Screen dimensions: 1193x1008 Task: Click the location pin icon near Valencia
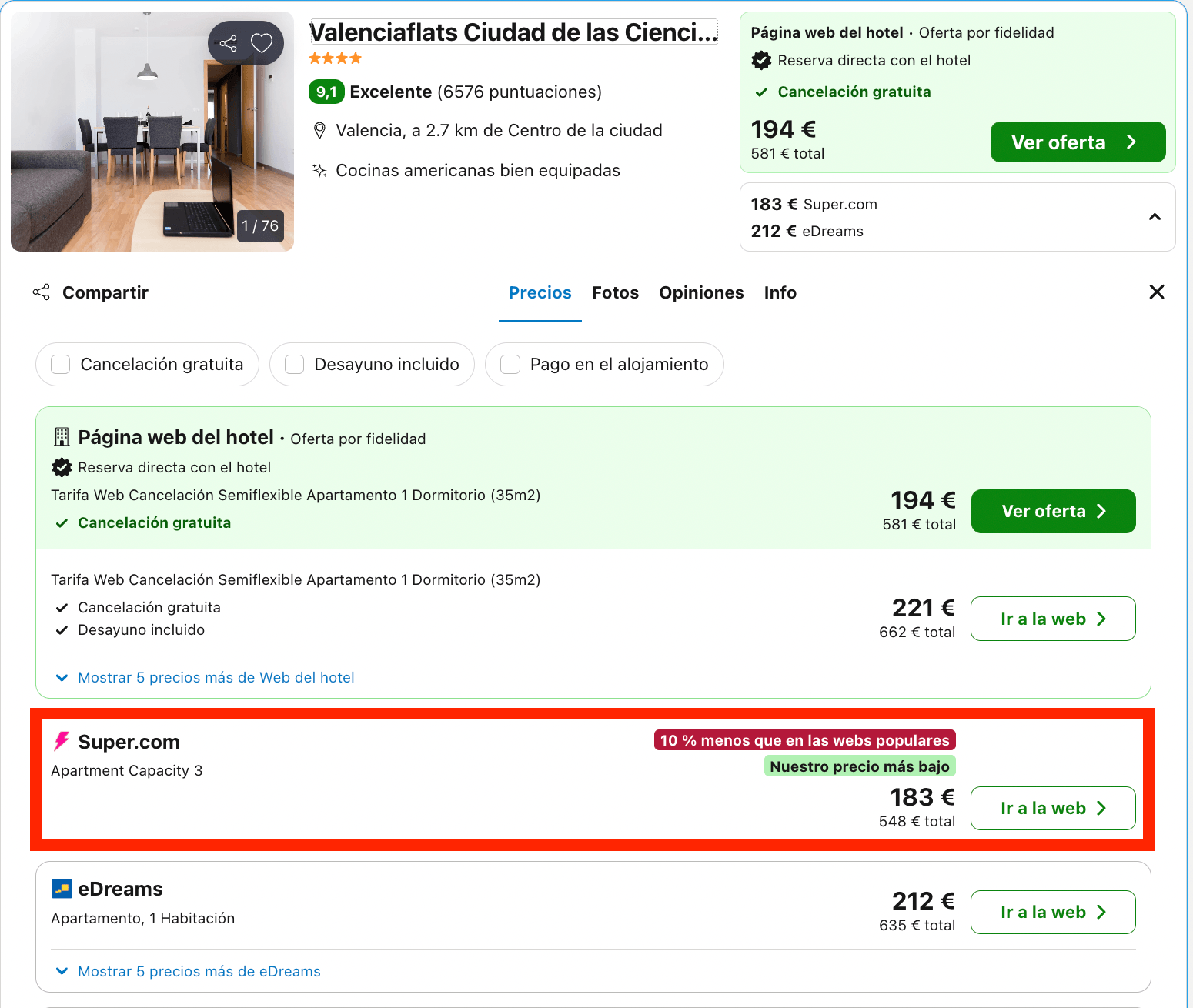click(x=319, y=131)
